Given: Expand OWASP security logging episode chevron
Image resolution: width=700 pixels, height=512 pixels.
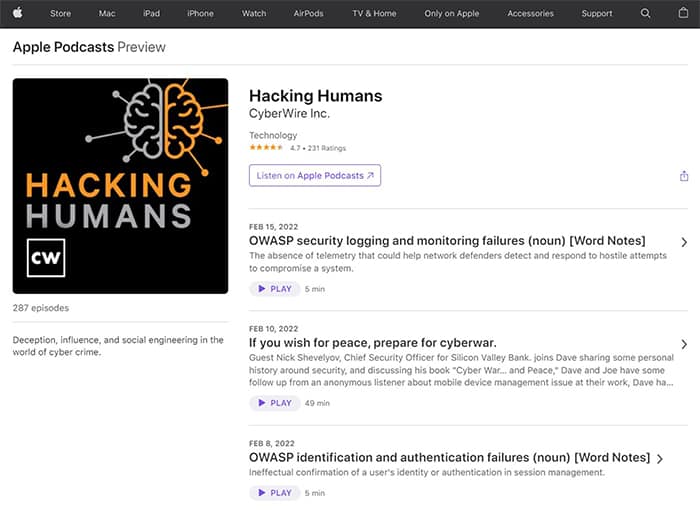Looking at the screenshot, I should coord(683,242).
